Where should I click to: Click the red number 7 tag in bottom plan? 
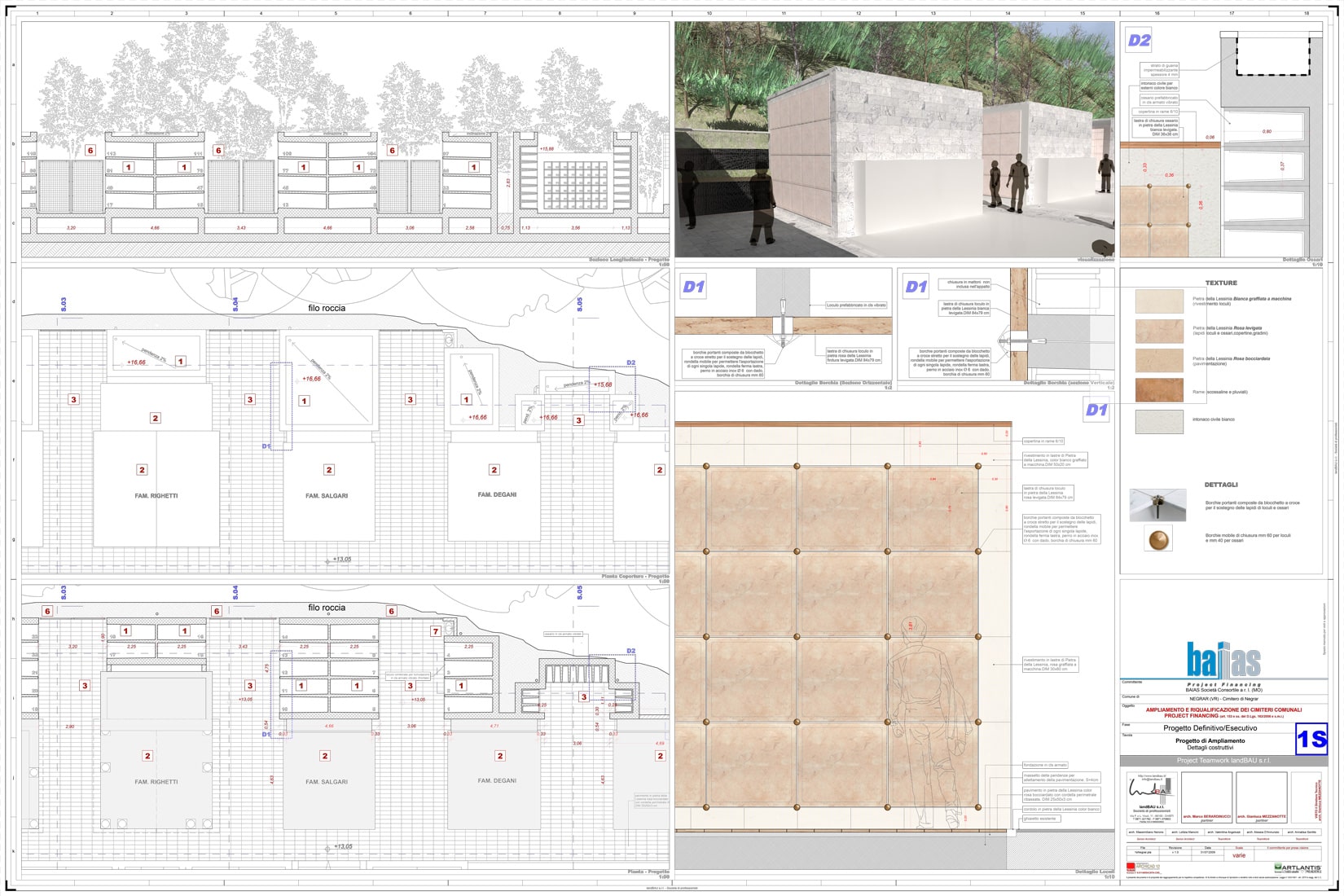(436, 631)
